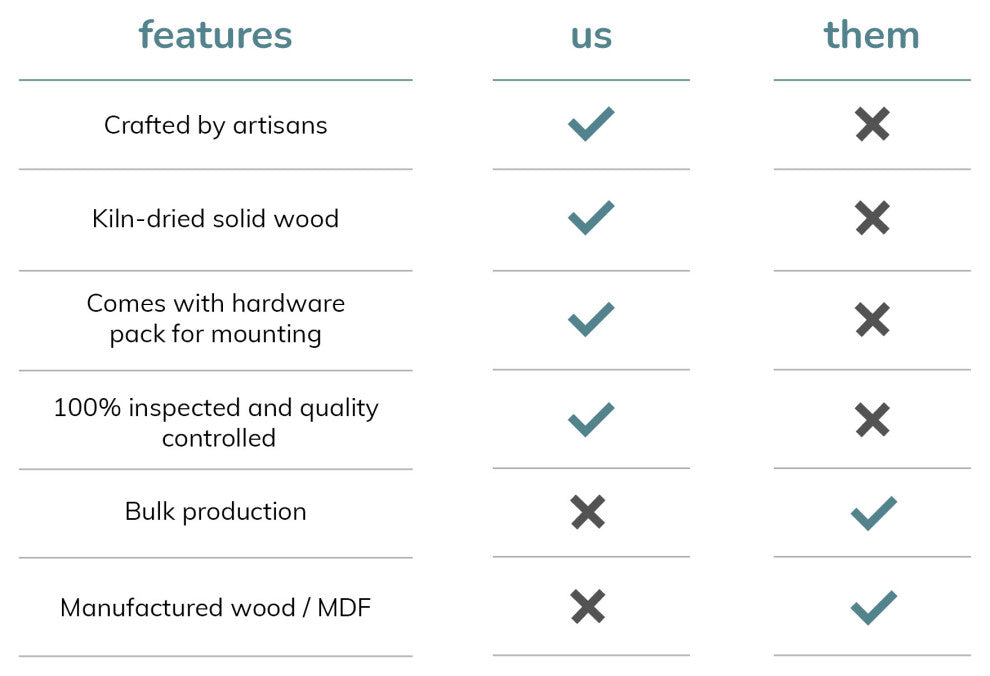Click the 'us' checkmark for hardware pack row
Viewport: 990px width, 676px height.
click(x=591, y=319)
